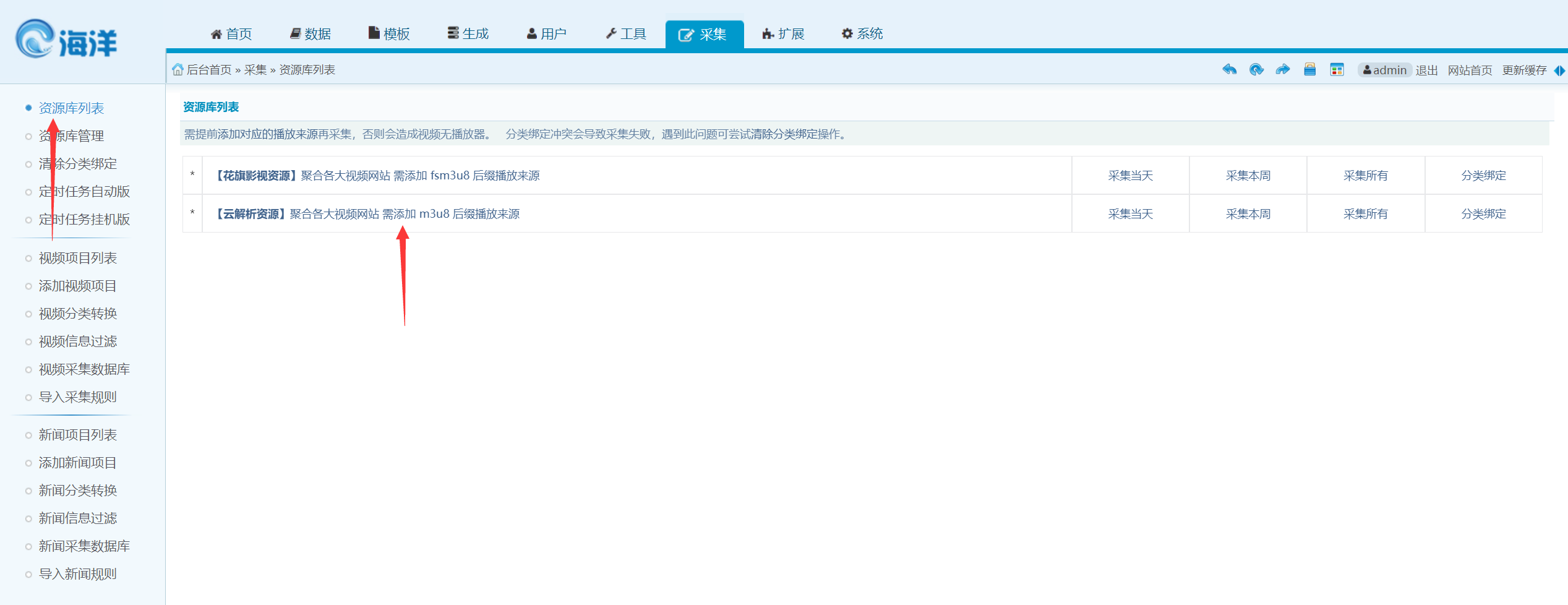Open 视频采集数据库 from the sidebar
Screen dimensions: 1568x605
(x=84, y=369)
